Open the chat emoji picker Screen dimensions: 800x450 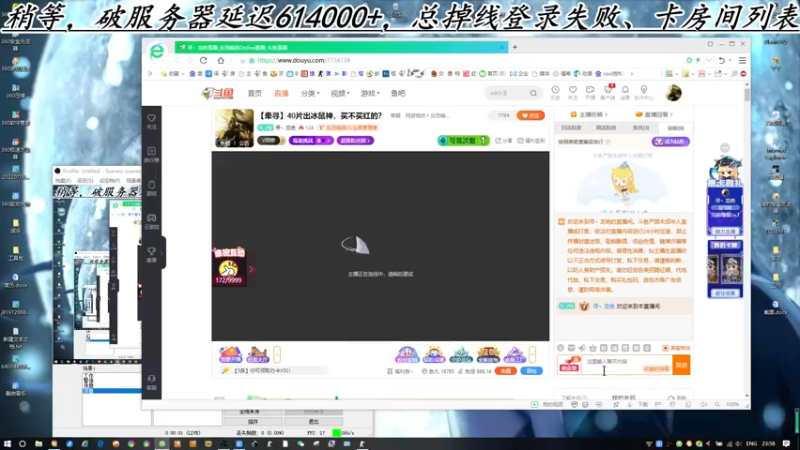[x=561, y=348]
